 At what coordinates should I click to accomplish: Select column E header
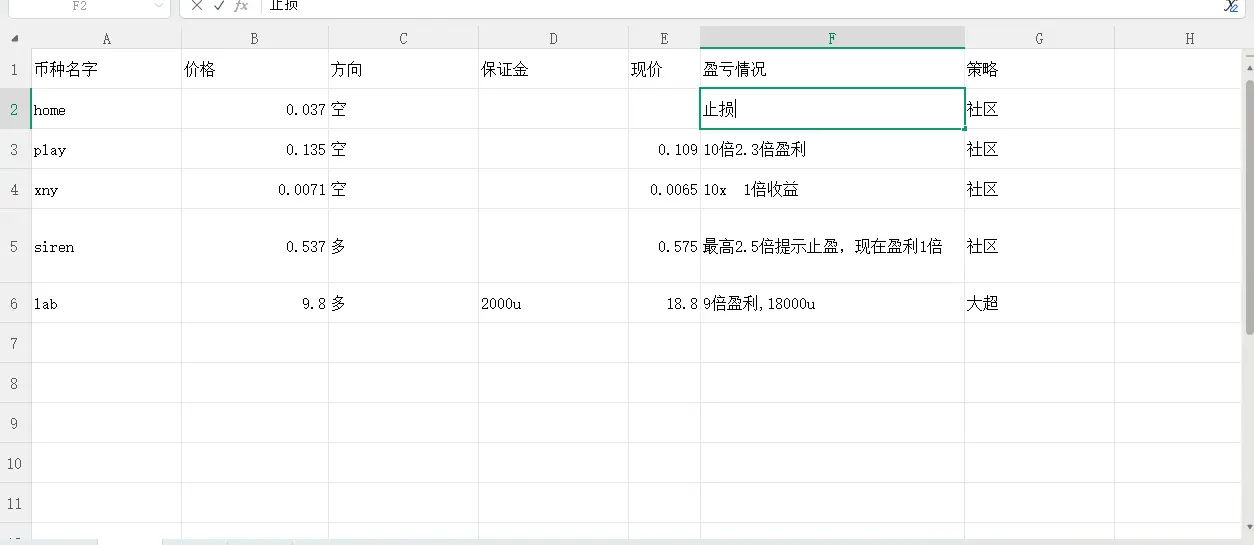click(x=664, y=39)
